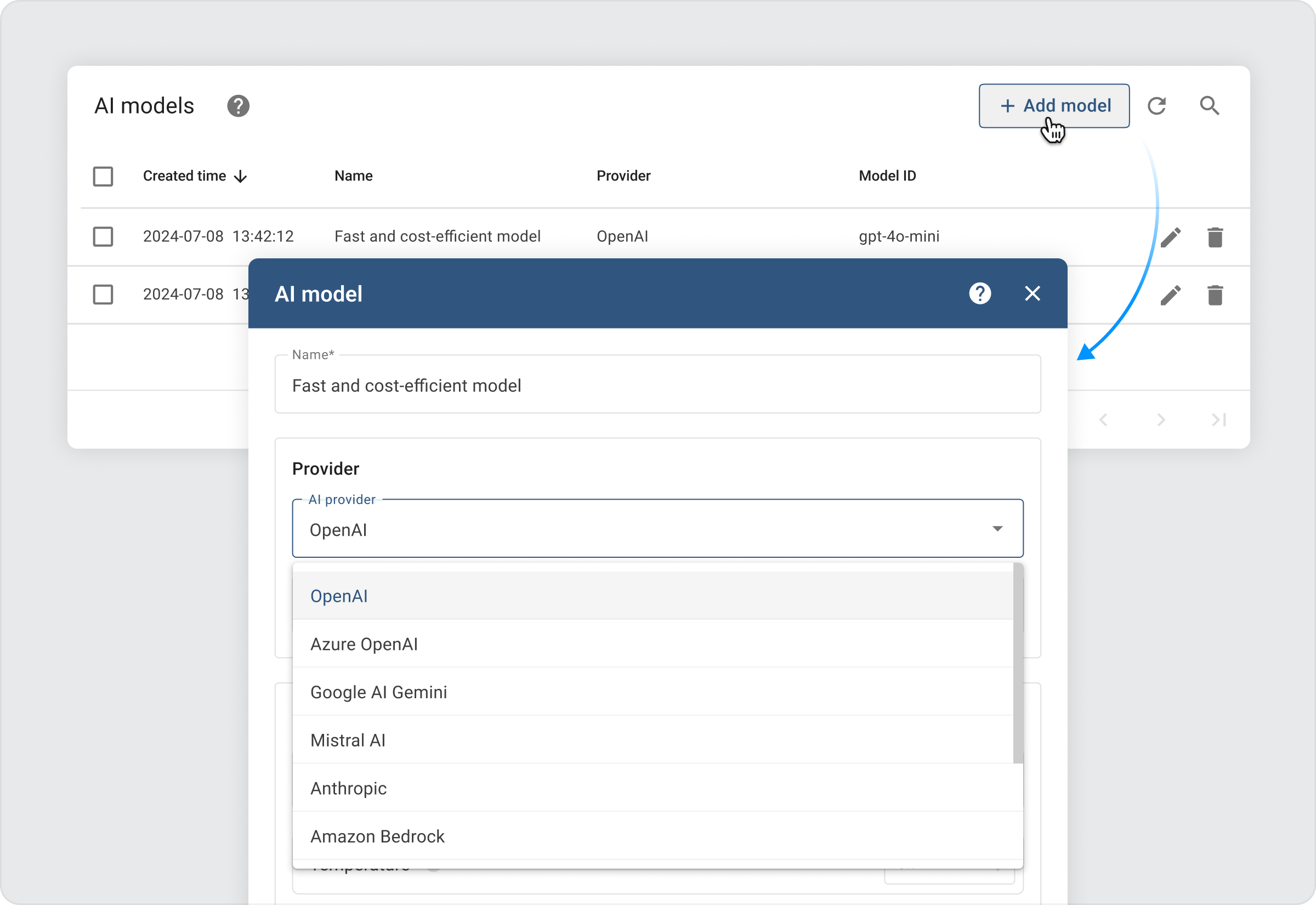
Task: Pick Google AI Gemini provider option
Action: (378, 692)
